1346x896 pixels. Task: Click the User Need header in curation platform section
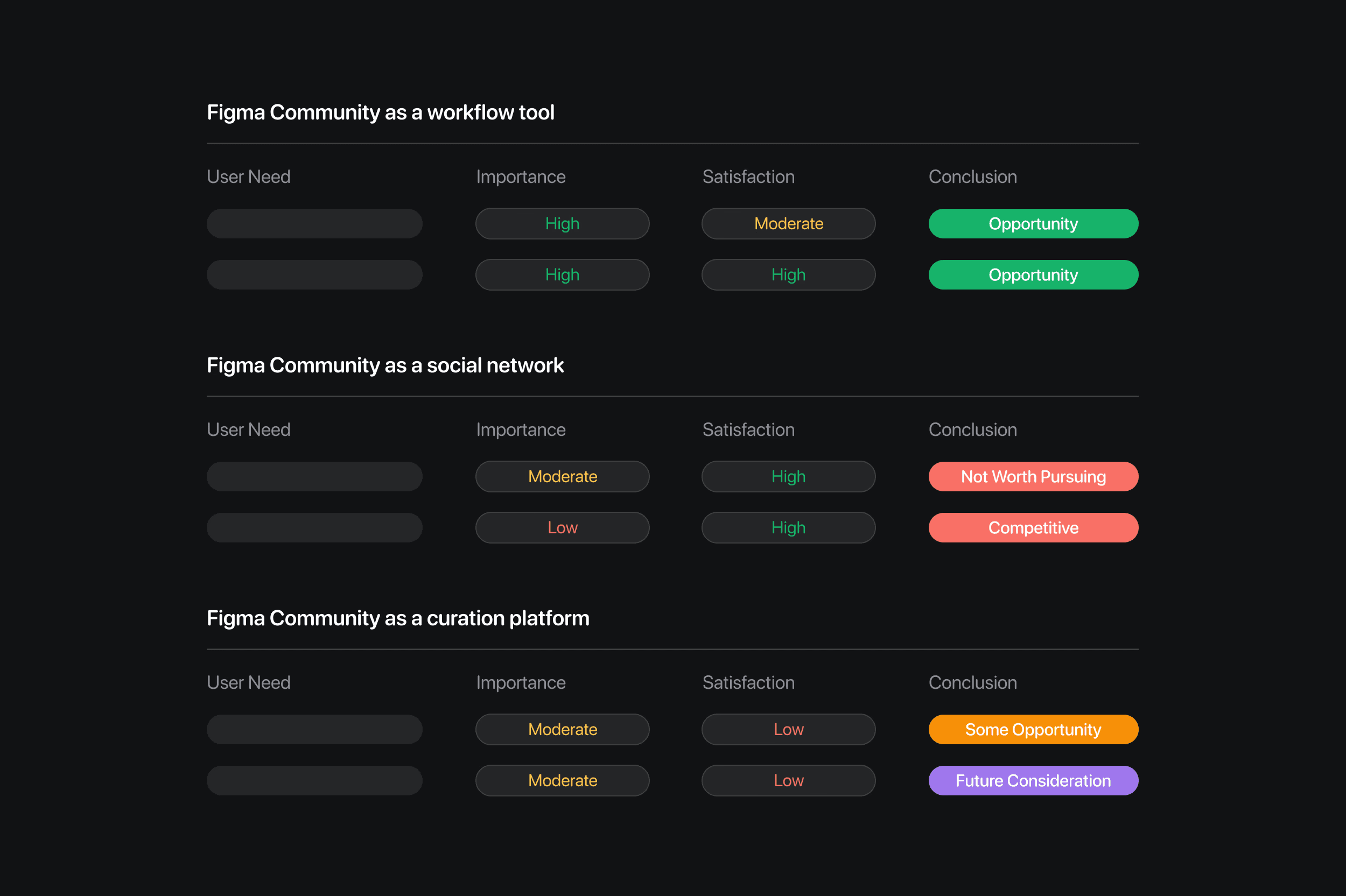click(x=248, y=682)
